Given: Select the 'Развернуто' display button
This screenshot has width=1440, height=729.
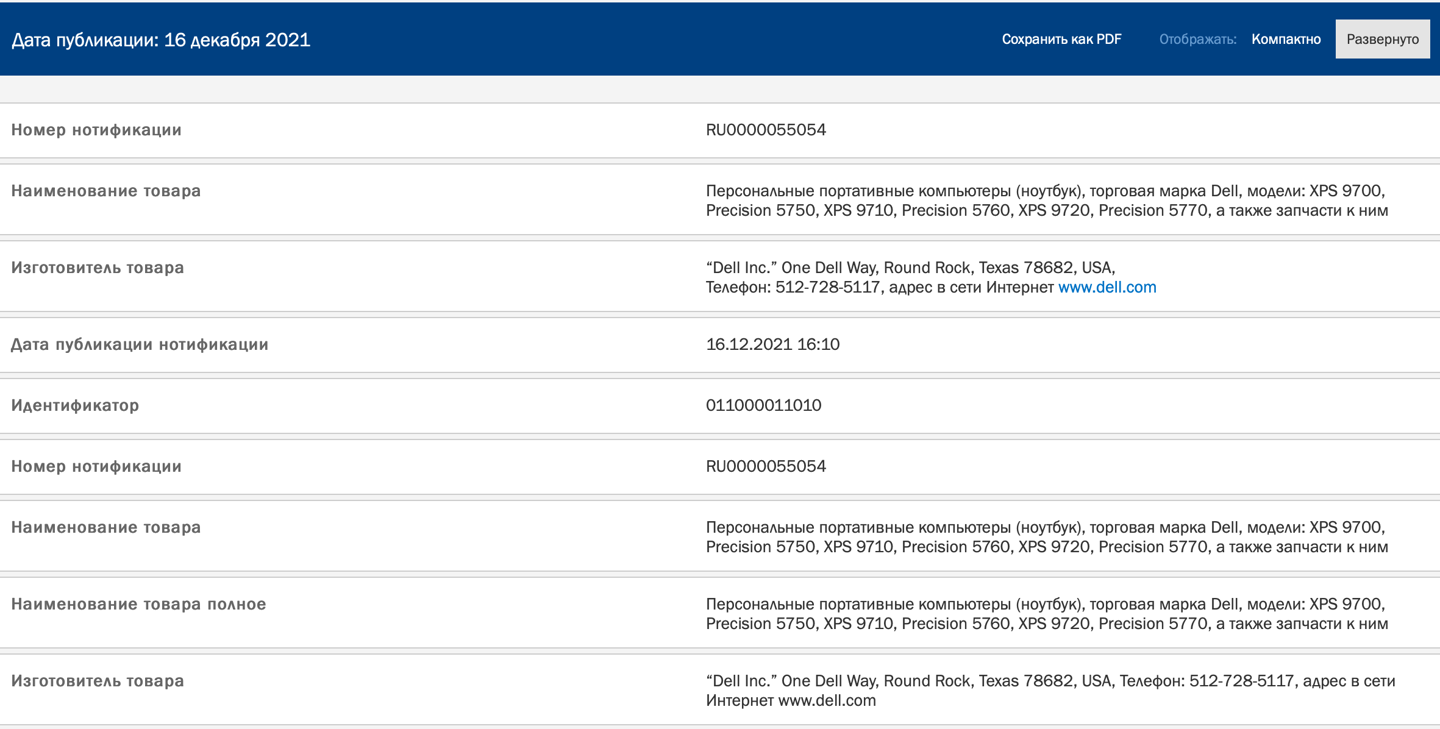Looking at the screenshot, I should (x=1383, y=39).
